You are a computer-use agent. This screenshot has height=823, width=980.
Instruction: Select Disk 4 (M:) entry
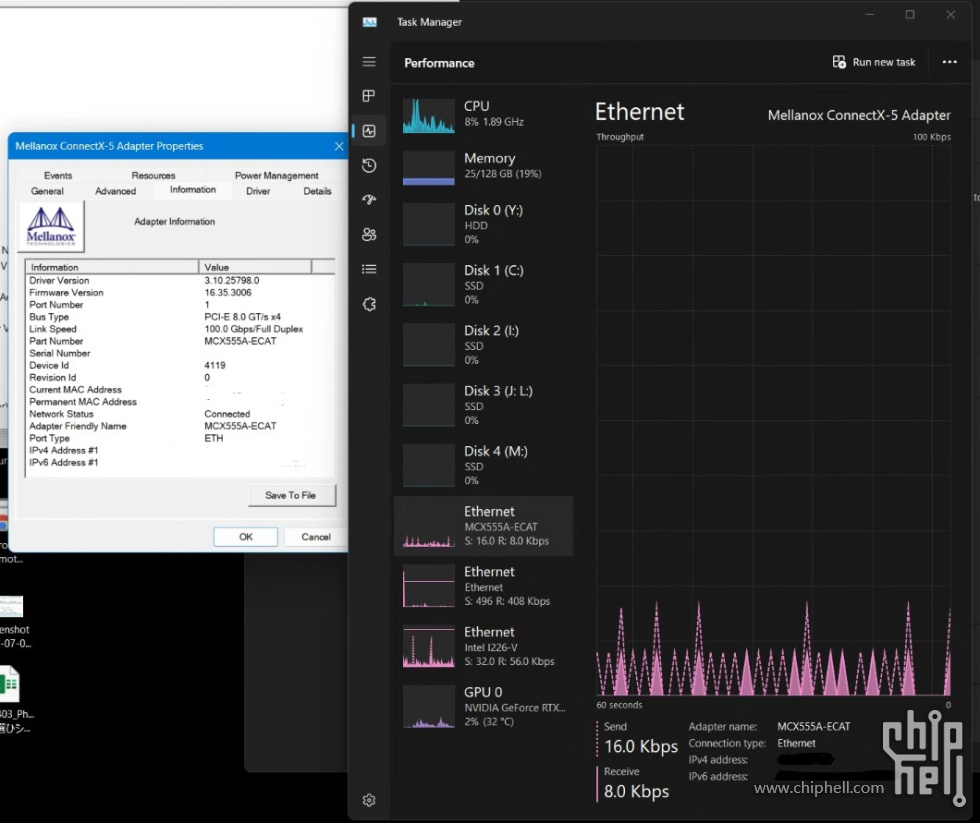484,465
